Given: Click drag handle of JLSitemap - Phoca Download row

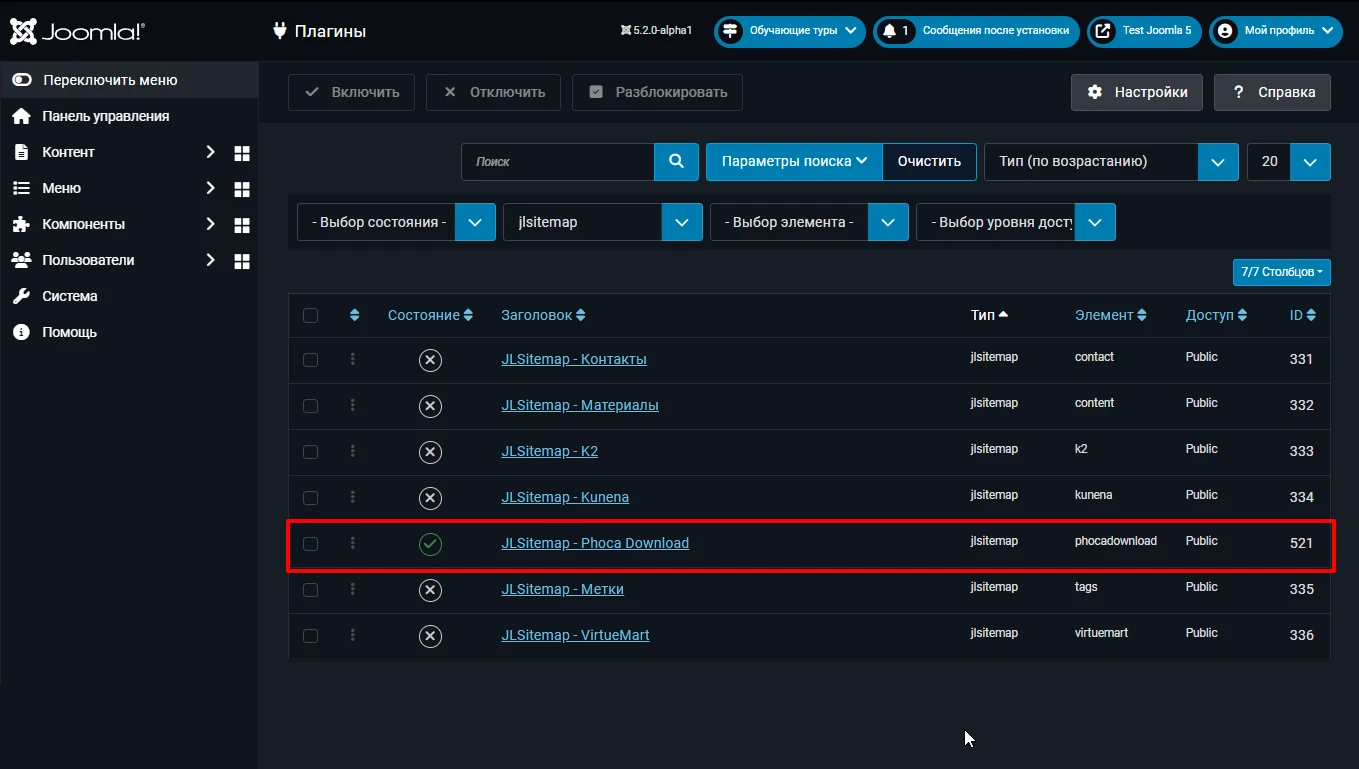Looking at the screenshot, I should (353, 543).
